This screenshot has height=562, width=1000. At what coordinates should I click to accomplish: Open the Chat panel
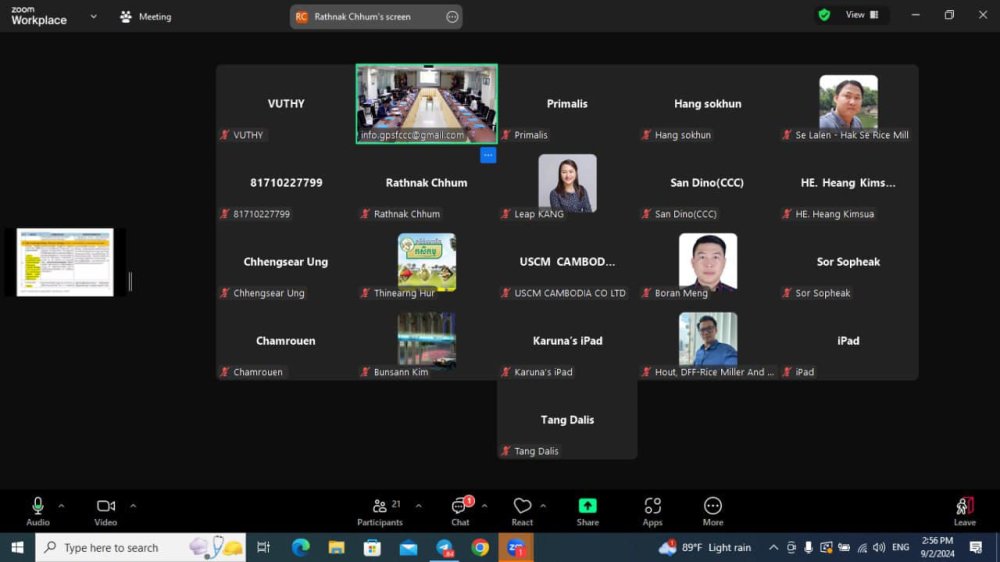pos(460,511)
